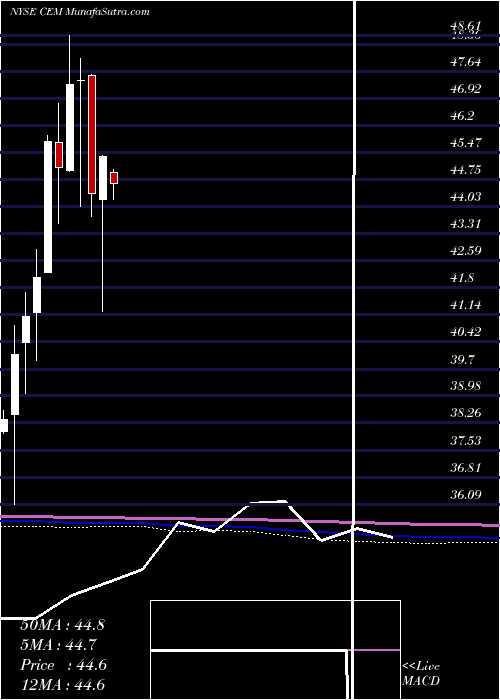Select the 38.26 price axis label

tap(465, 413)
